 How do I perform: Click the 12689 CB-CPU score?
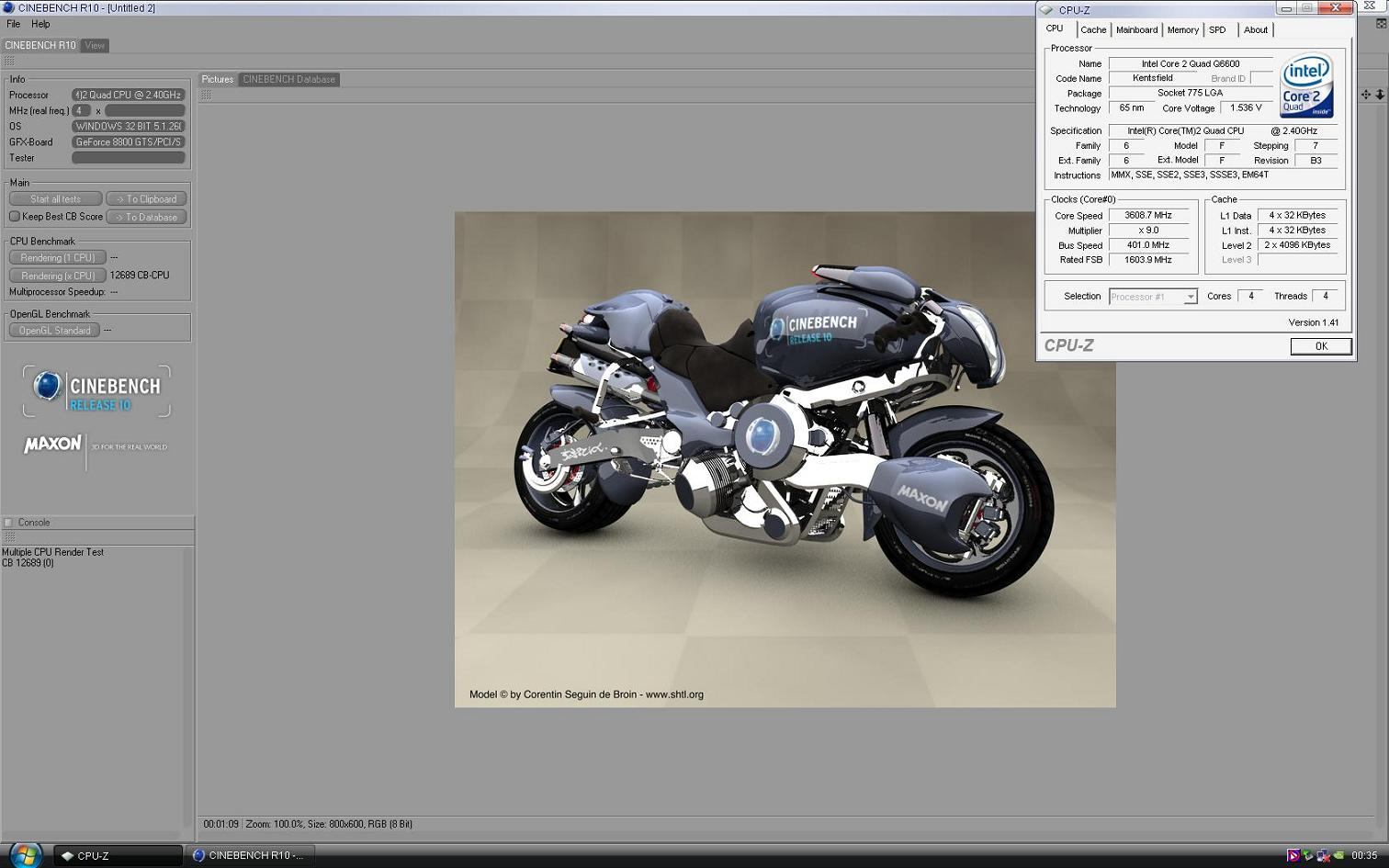coord(140,276)
